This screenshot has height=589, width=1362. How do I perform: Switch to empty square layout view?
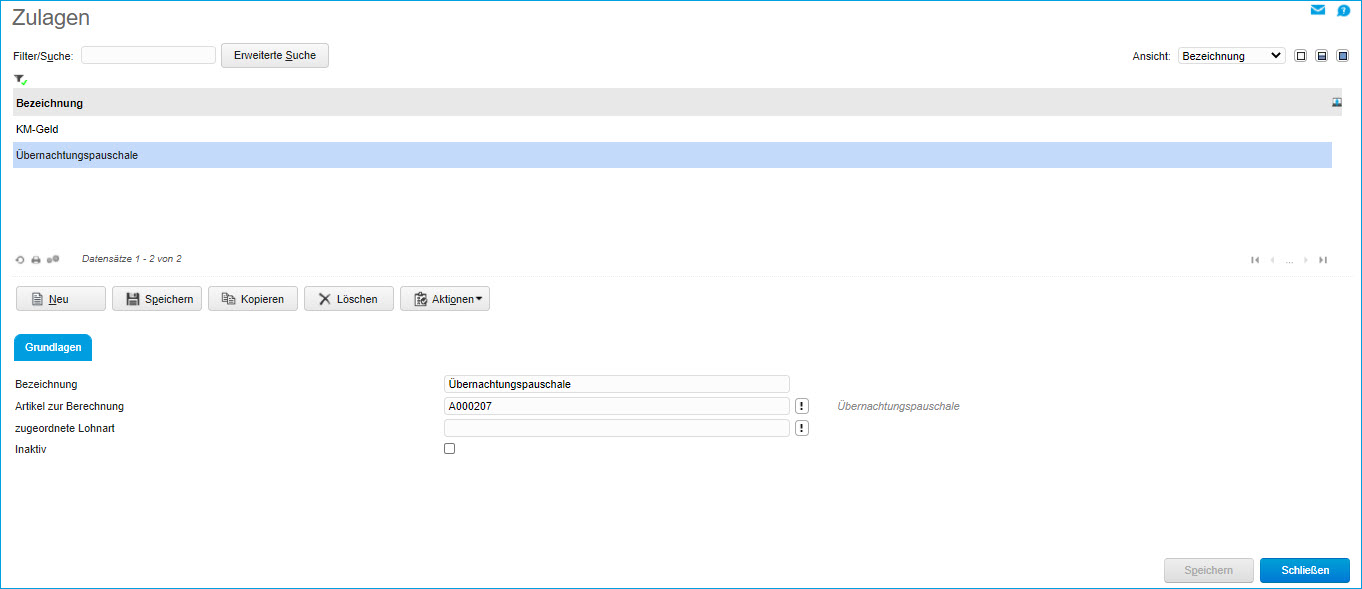pos(1301,56)
